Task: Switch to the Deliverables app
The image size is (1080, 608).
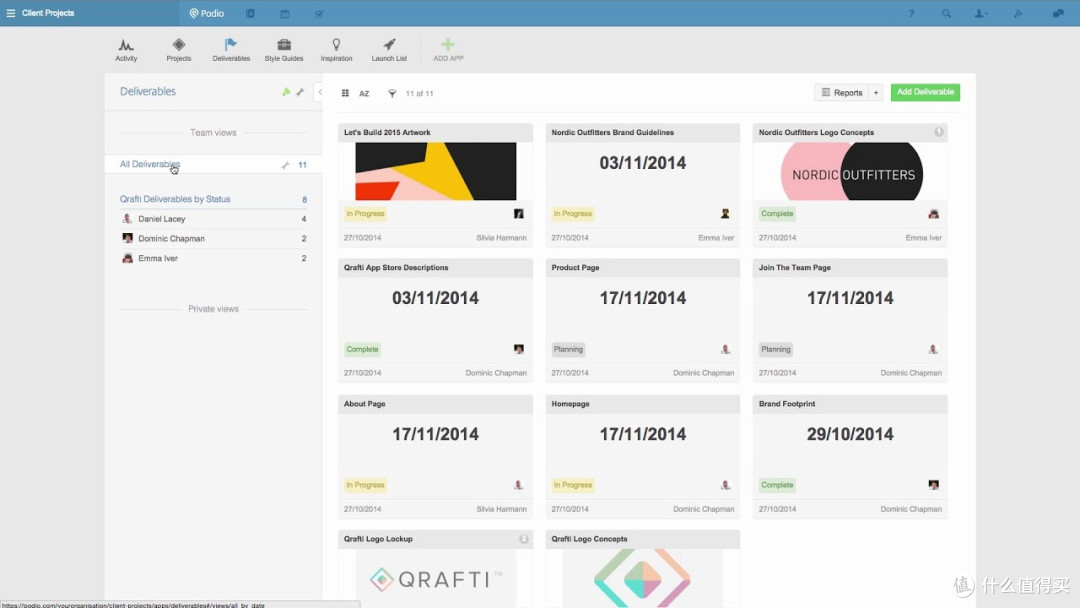Action: coord(231,50)
